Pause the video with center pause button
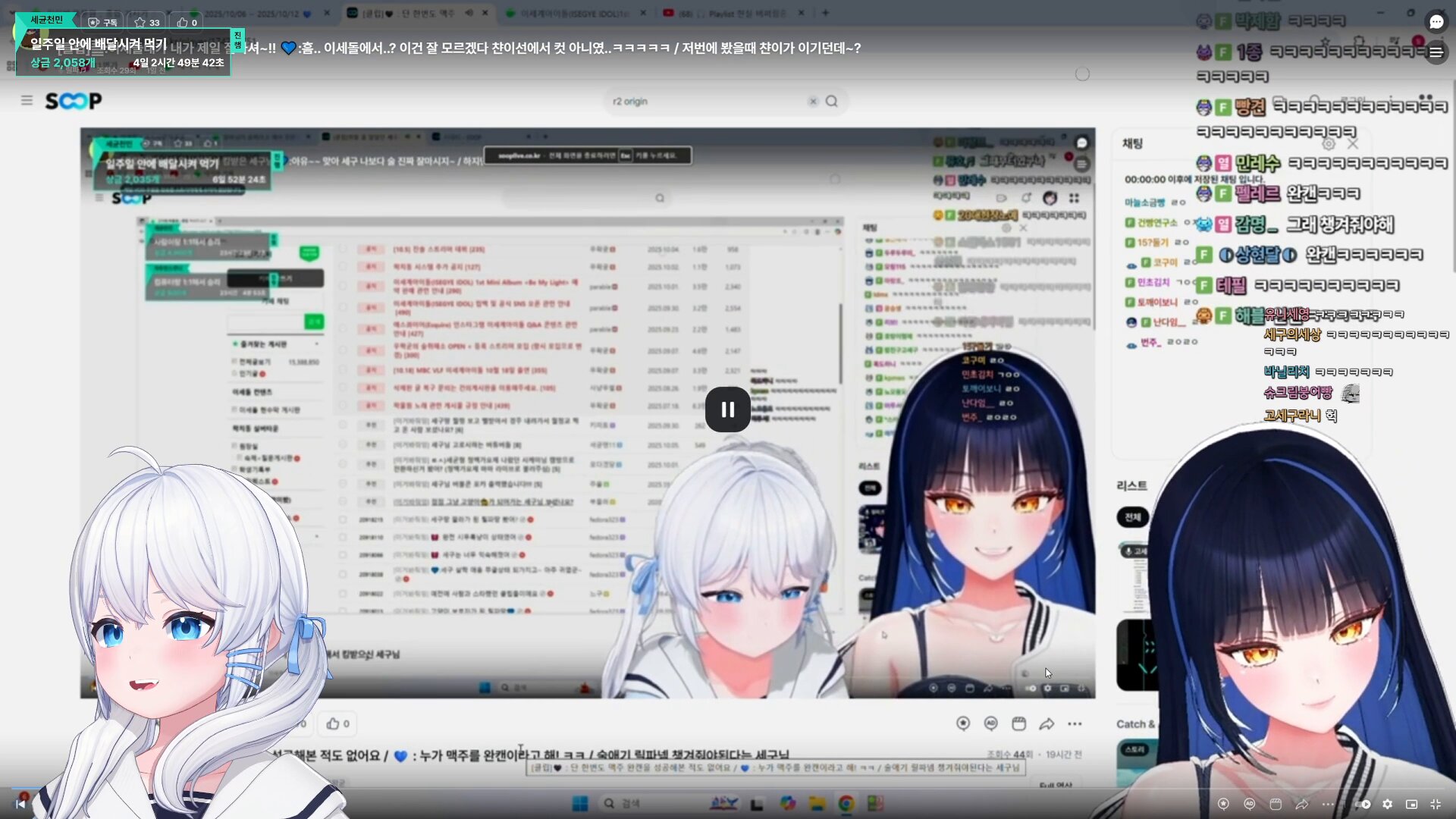Screen dimensions: 1456x819 (727, 409)
